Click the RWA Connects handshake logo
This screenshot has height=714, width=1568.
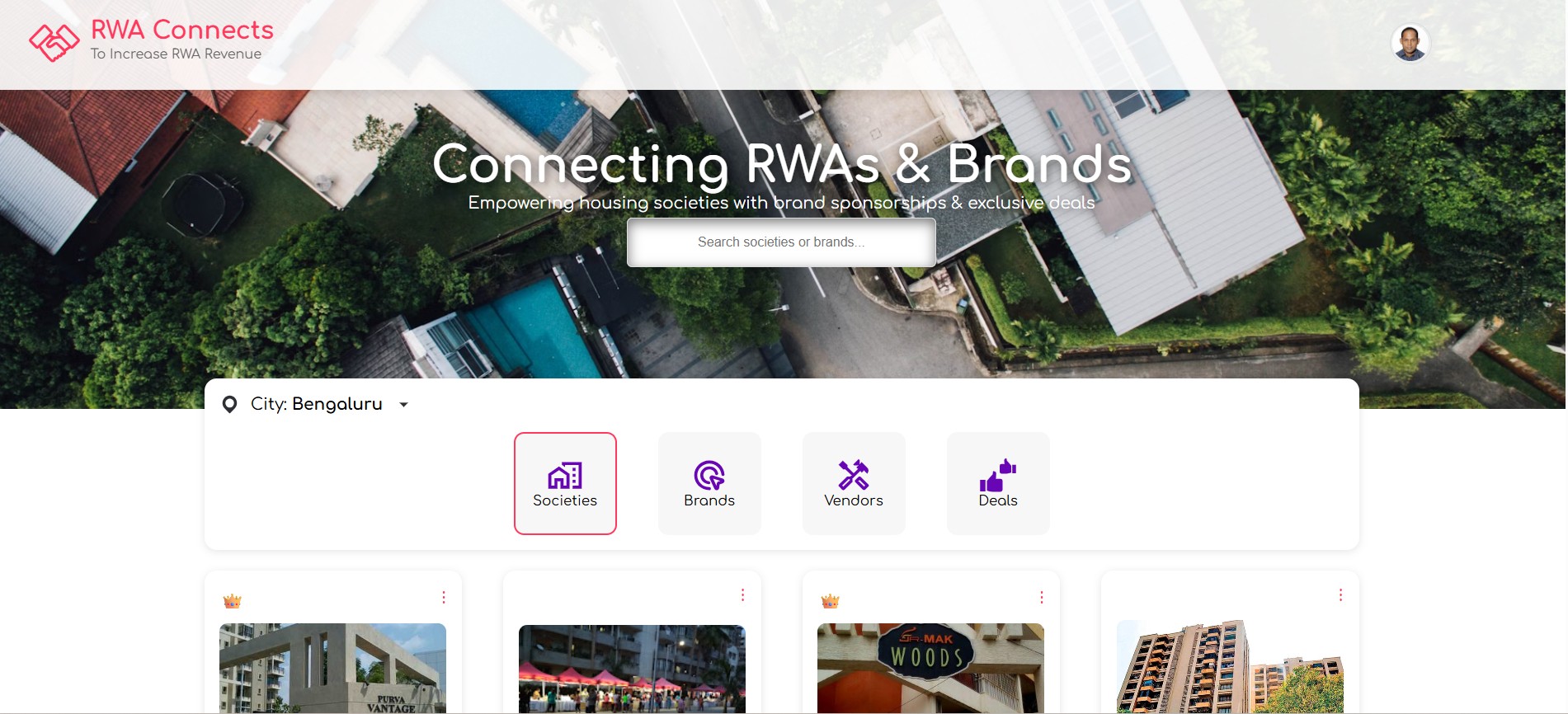(x=54, y=42)
